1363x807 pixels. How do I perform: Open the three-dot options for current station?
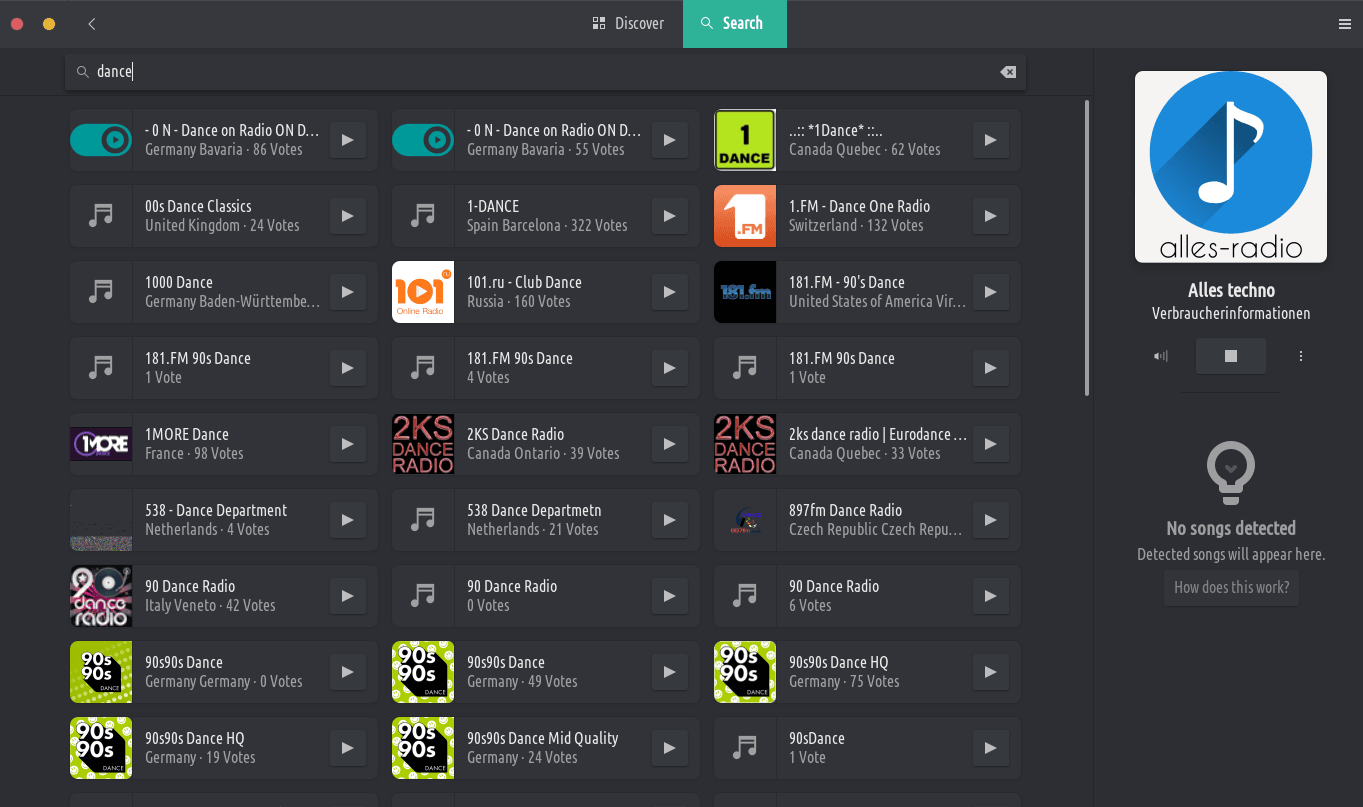(x=1301, y=356)
